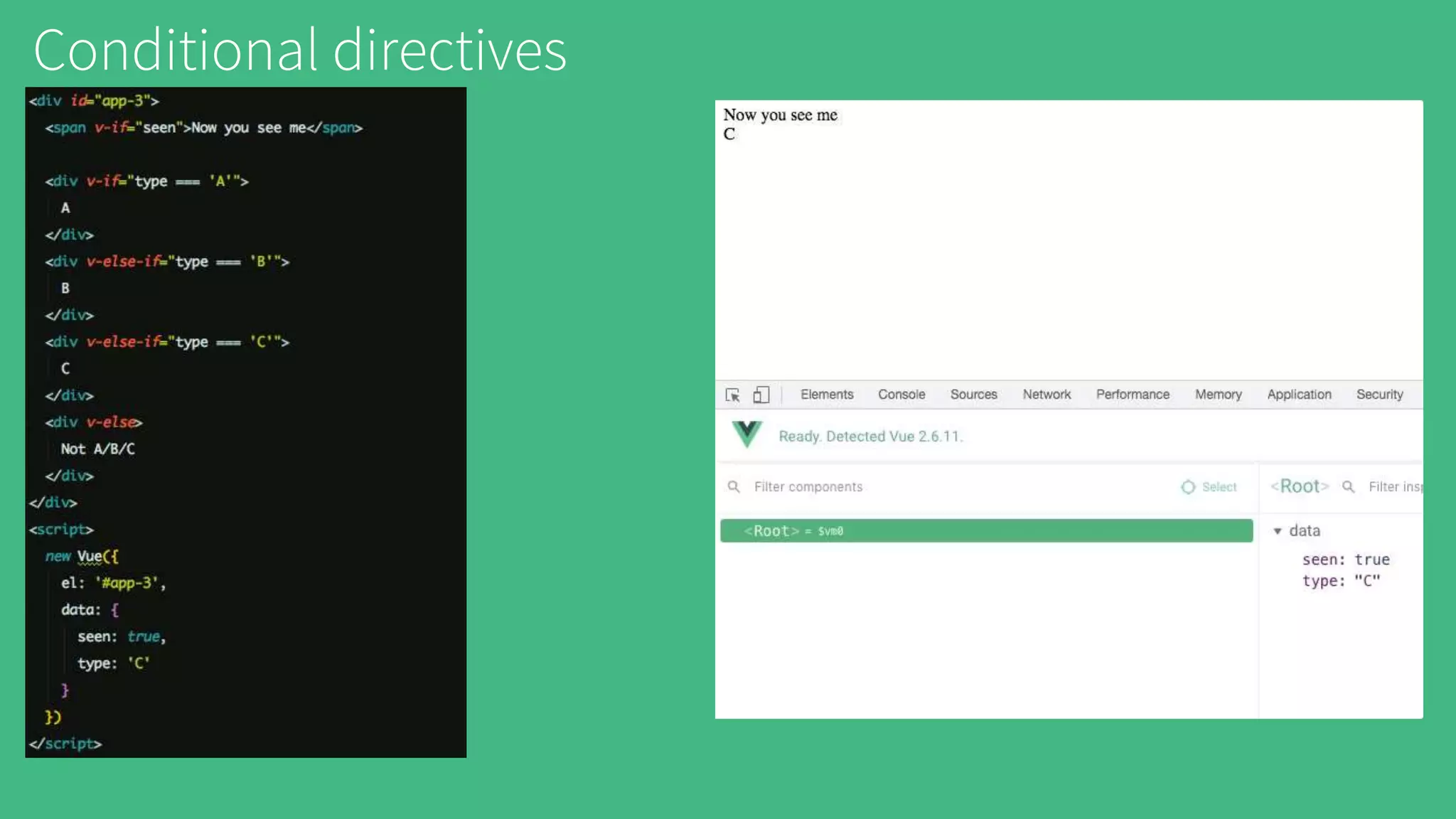Click the inspect element cursor icon

point(732,395)
